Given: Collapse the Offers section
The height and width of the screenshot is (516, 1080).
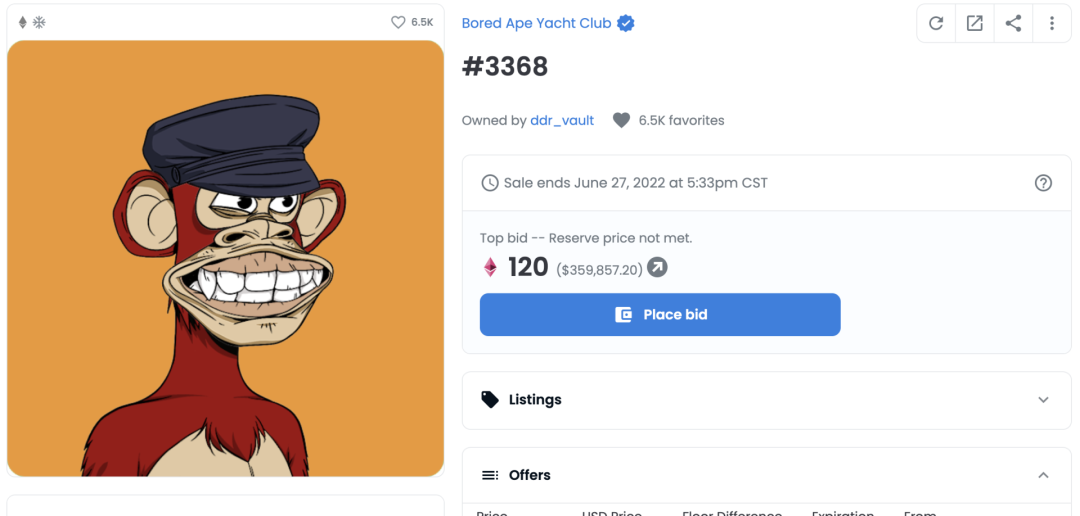Looking at the screenshot, I should [x=1043, y=475].
